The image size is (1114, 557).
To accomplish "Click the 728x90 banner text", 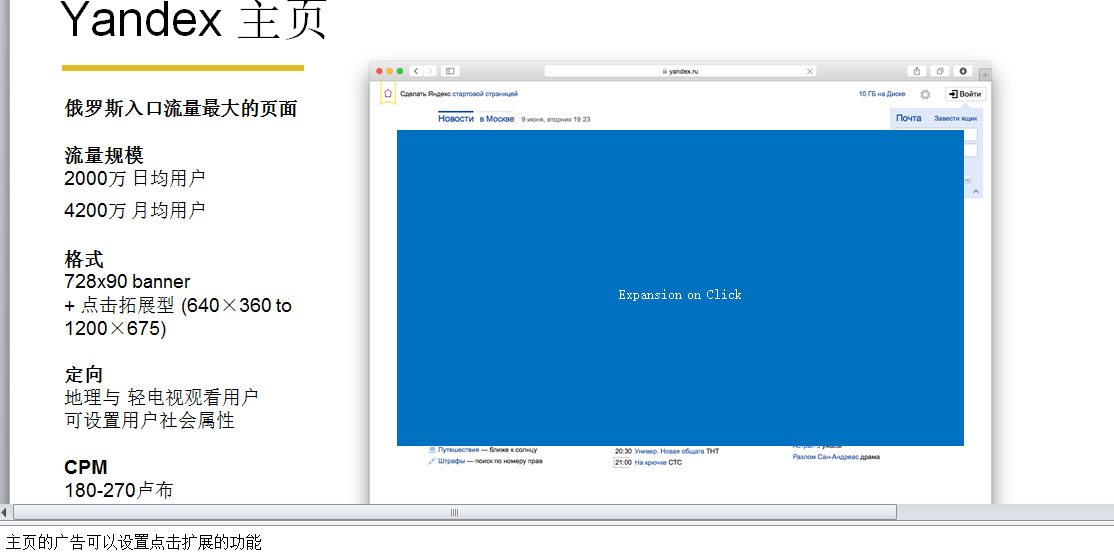I will [127, 281].
